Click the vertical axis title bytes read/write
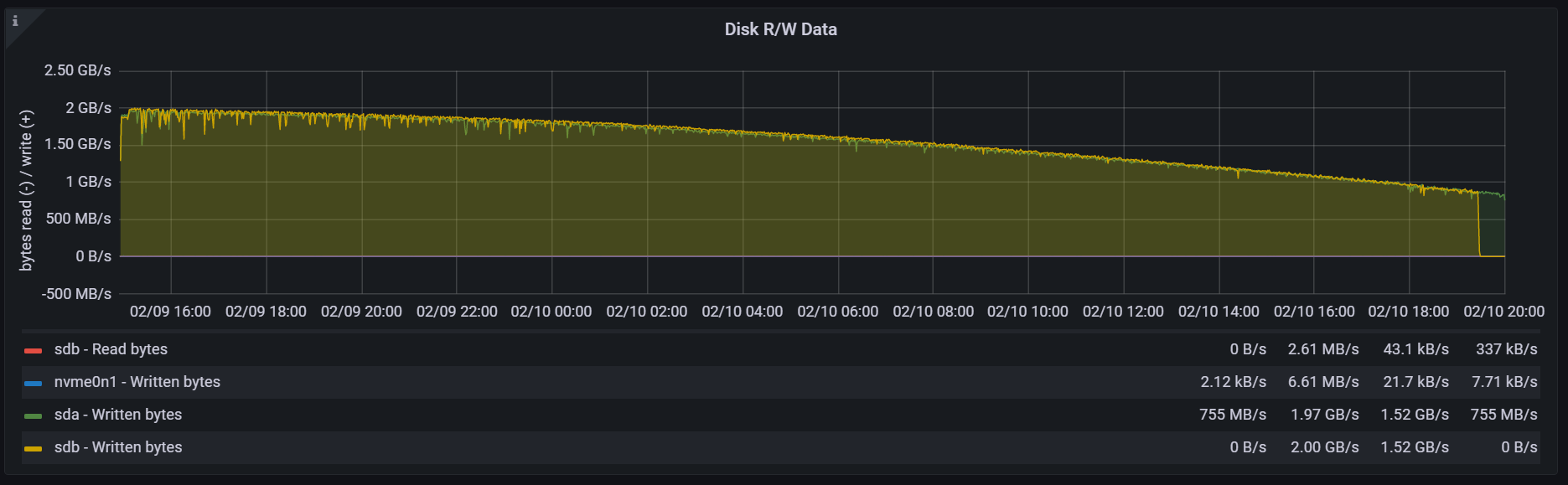The width and height of the screenshot is (1568, 485). 27,190
